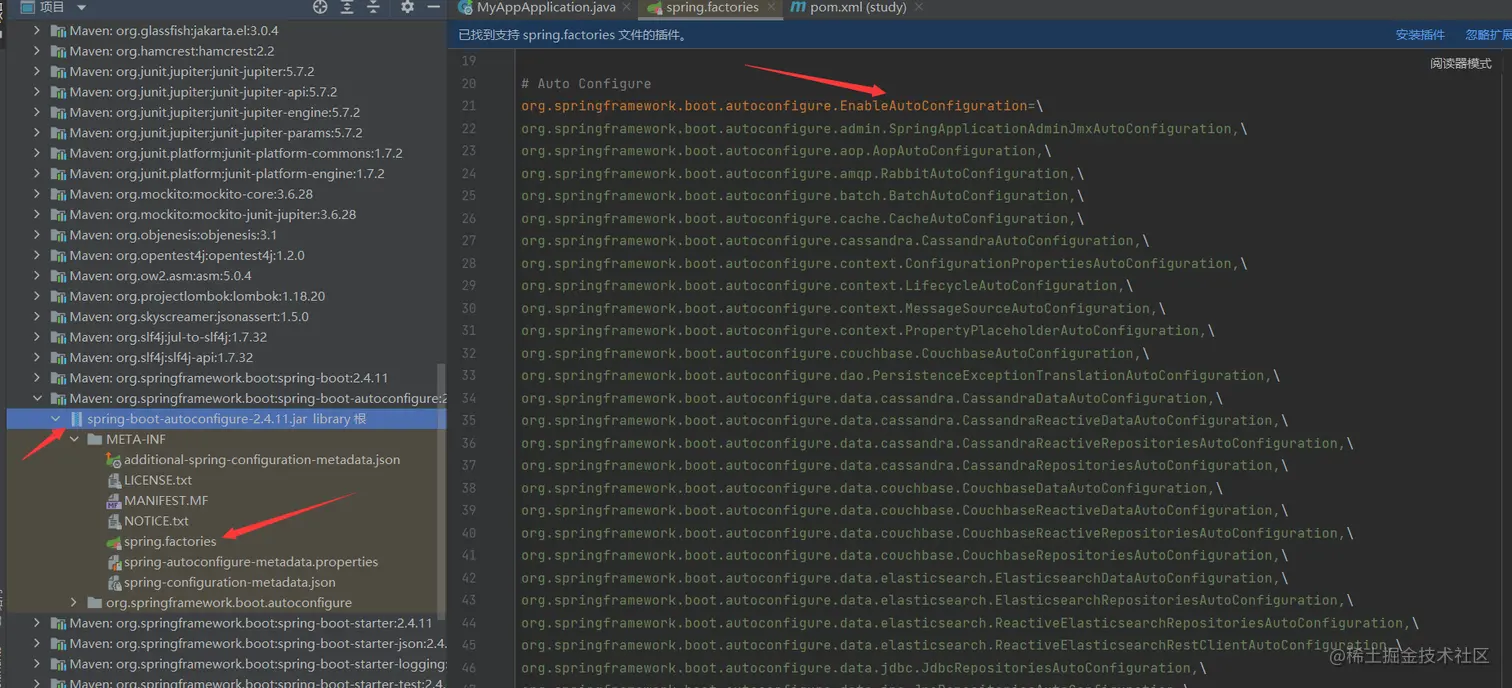Click EnableAutoConfiguration key on line 21
This screenshot has width=1512, height=688.
(x=933, y=106)
